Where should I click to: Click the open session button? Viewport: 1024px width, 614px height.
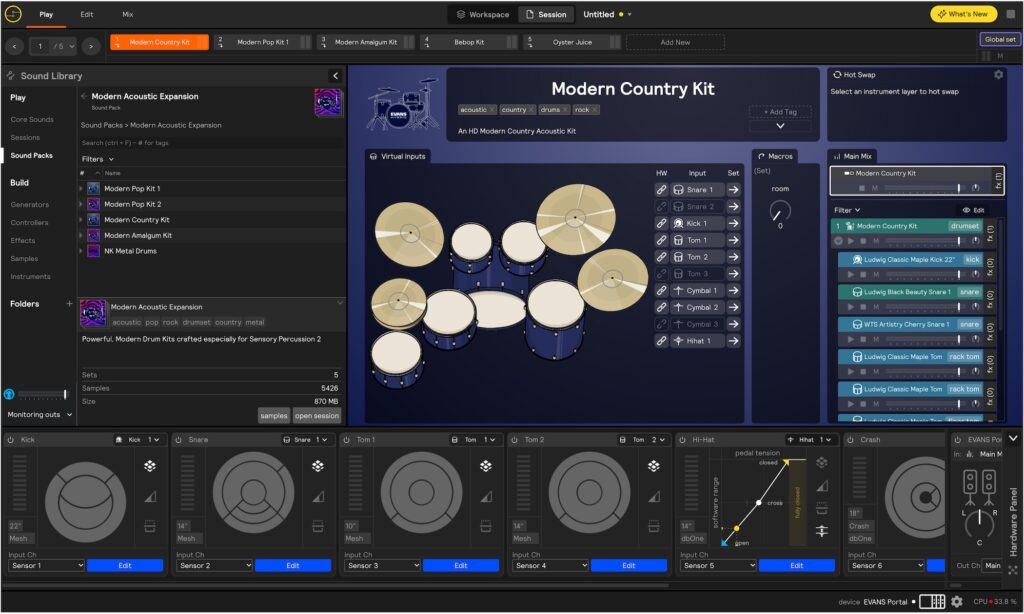317,415
